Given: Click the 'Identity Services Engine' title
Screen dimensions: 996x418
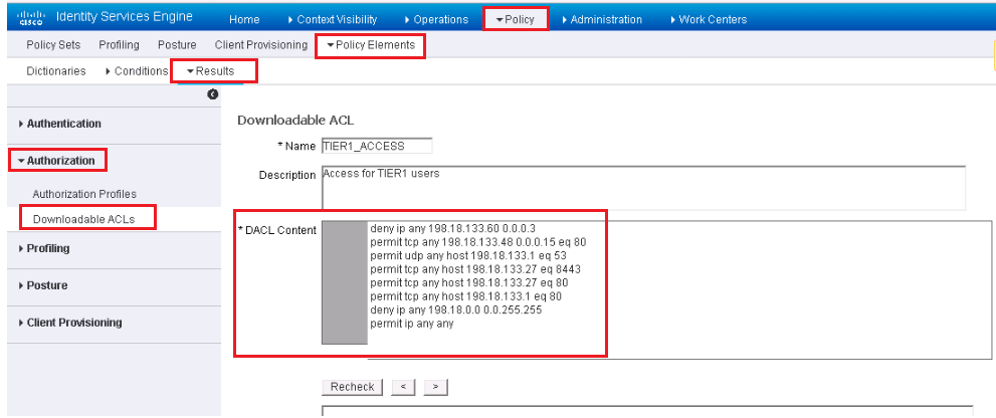Looking at the screenshot, I should pos(124,17).
